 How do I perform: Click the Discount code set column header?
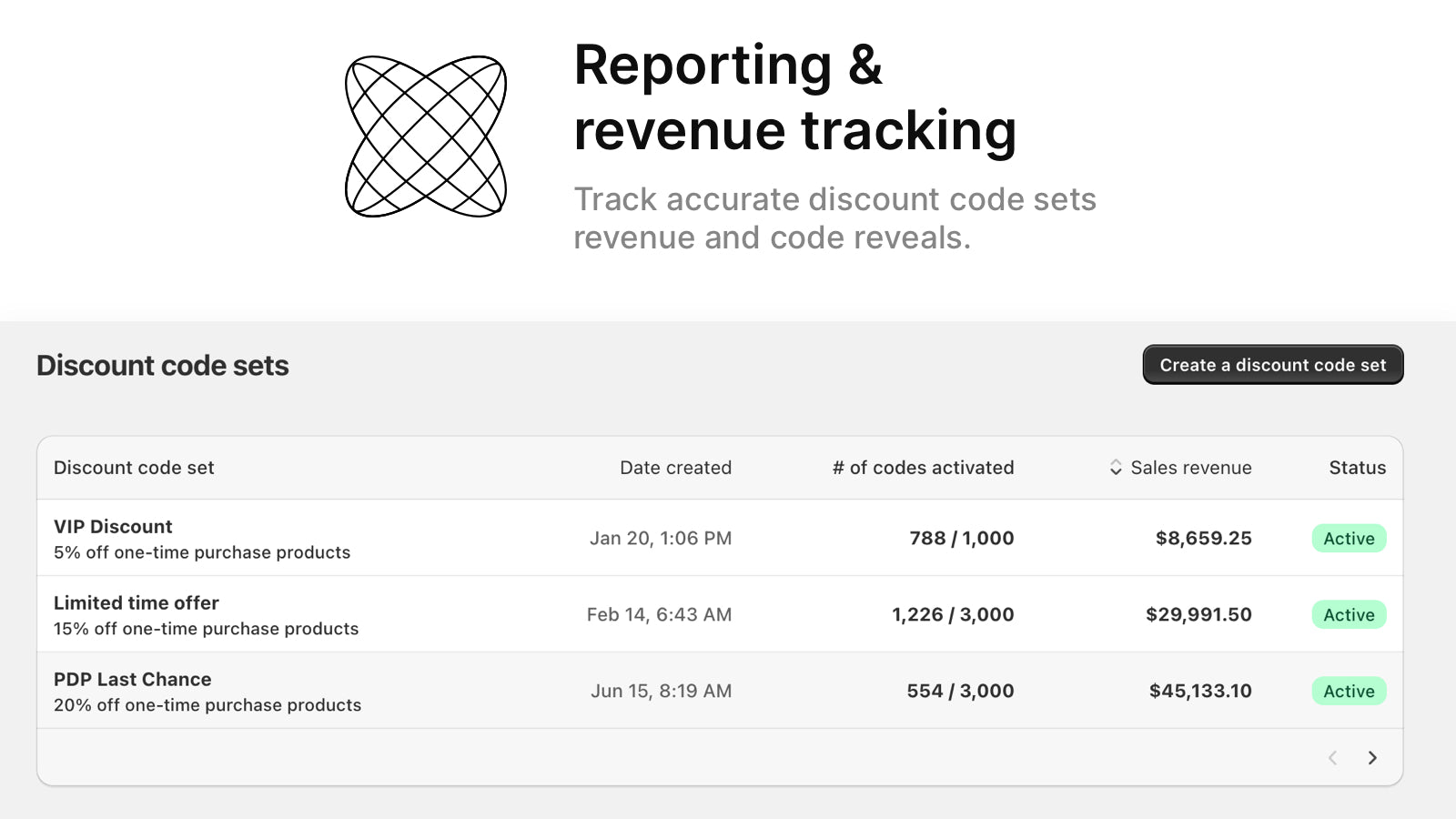click(x=134, y=468)
